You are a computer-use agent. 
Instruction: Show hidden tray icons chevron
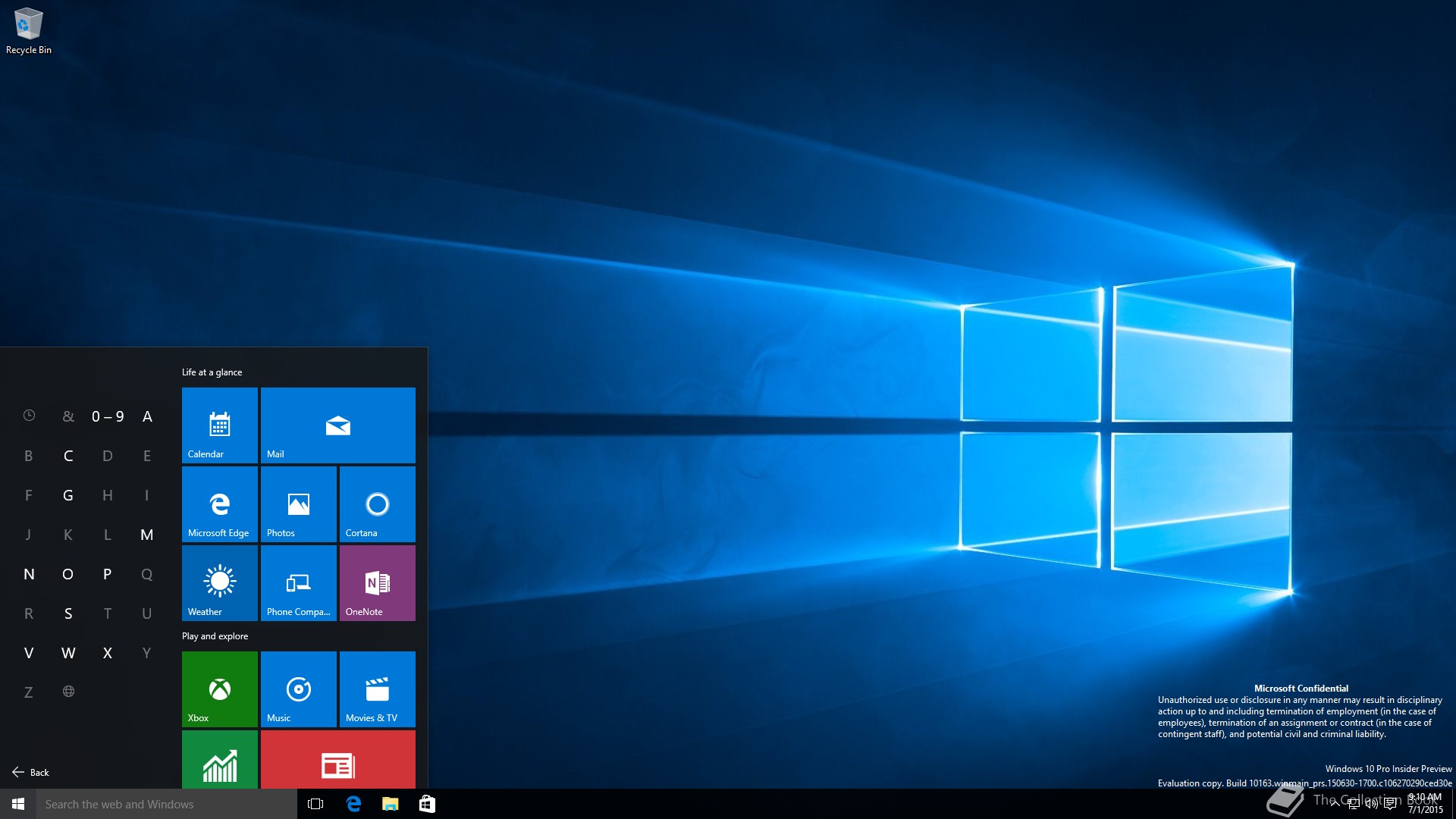click(1335, 804)
